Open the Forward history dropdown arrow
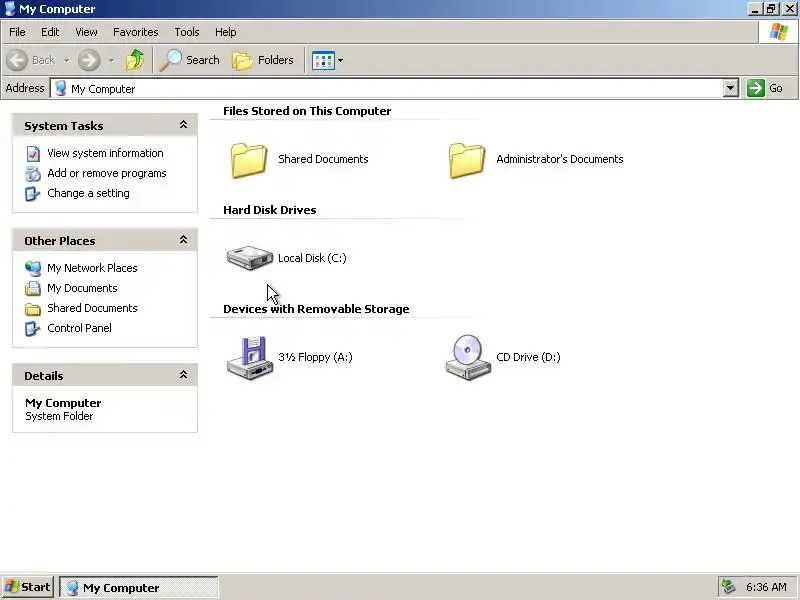Viewport: 800px width, 600px height. (x=112, y=60)
